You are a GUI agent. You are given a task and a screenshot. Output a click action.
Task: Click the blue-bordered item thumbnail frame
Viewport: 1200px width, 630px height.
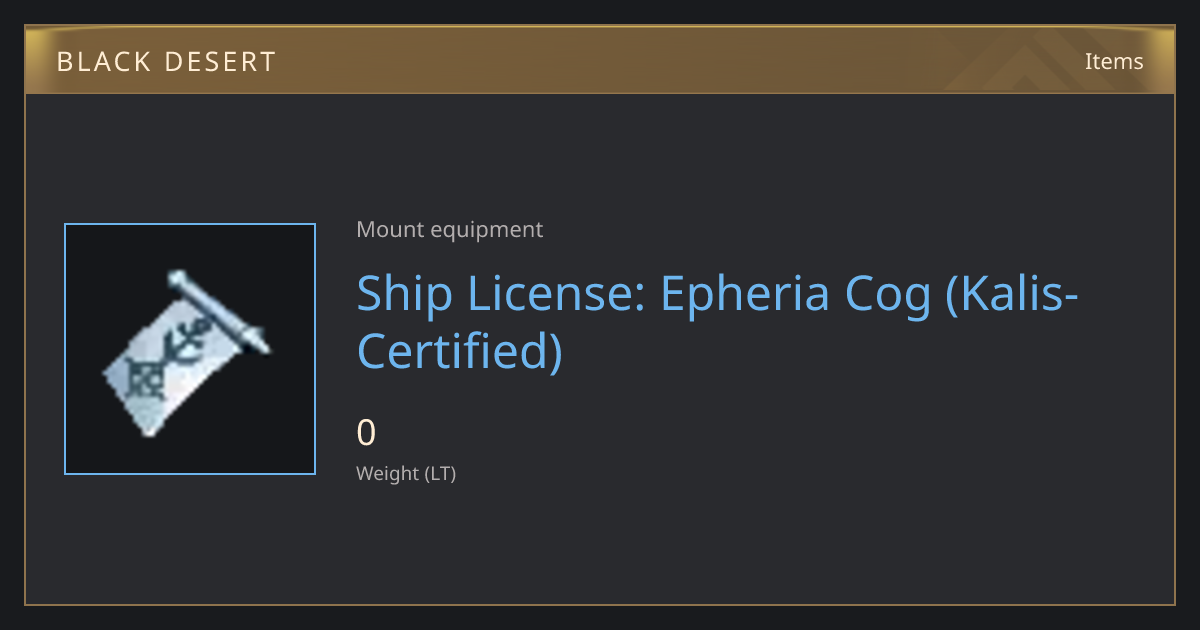click(x=190, y=349)
